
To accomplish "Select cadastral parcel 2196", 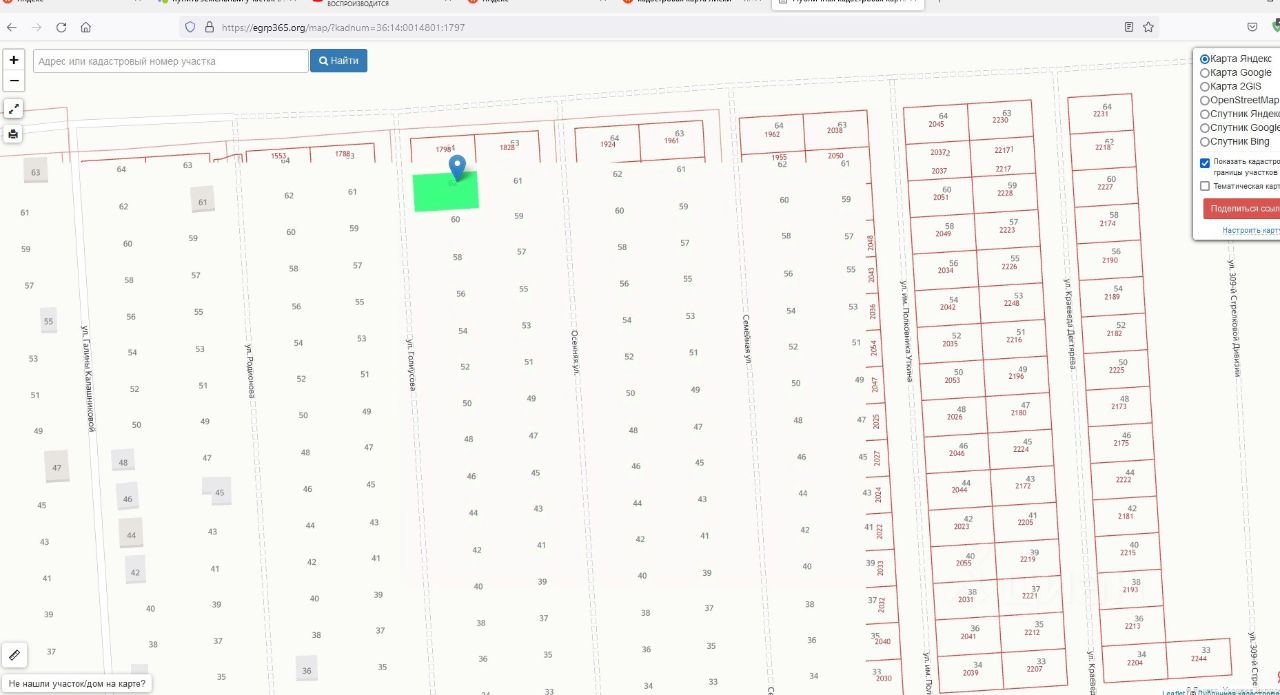I will (x=1017, y=376).
